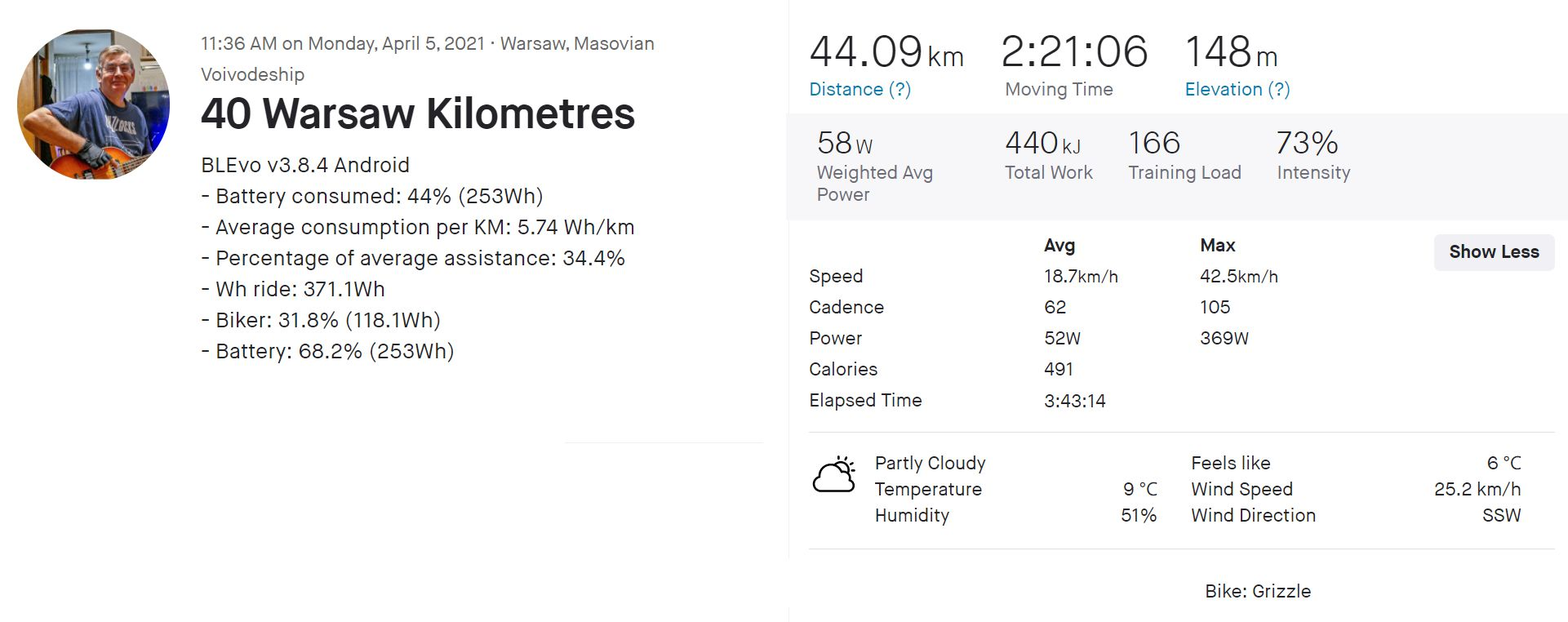
Task: Open the Elevation (?) help link
Action: pos(1237,90)
